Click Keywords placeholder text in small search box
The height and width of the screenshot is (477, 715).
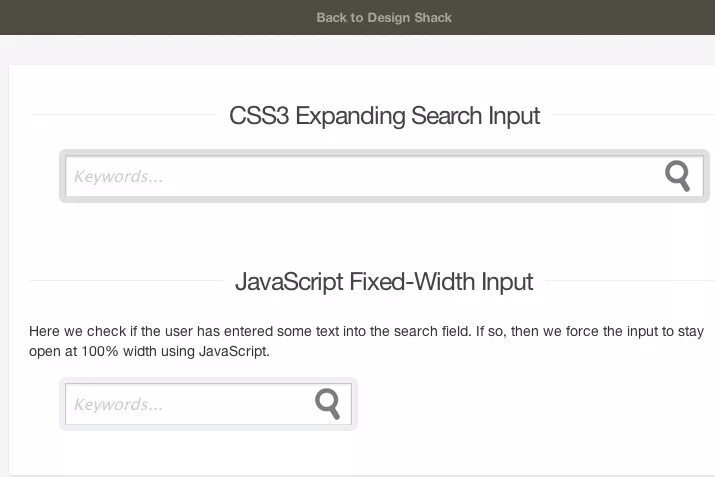pos(118,405)
